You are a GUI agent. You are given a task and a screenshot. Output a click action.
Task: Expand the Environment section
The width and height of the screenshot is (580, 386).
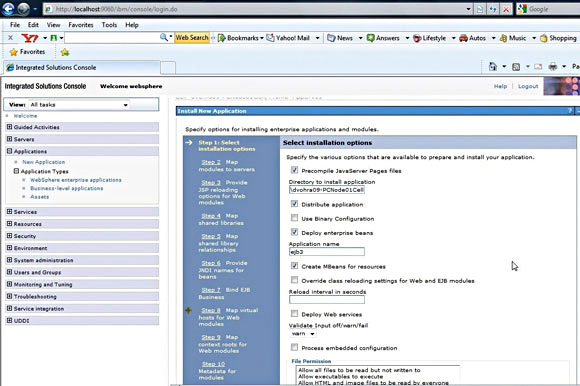coord(10,248)
